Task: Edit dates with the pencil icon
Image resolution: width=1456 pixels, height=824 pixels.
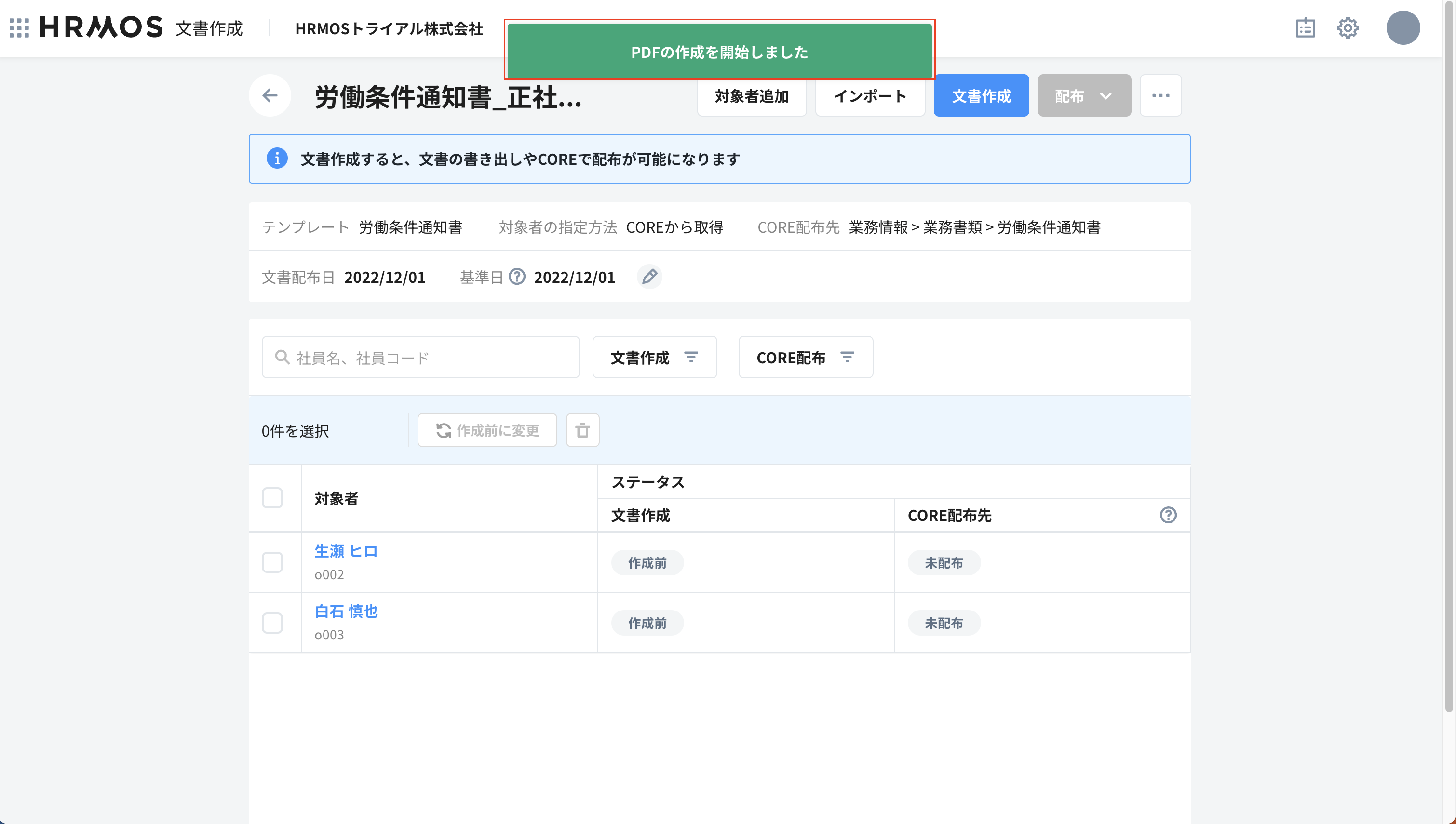Action: tap(649, 277)
